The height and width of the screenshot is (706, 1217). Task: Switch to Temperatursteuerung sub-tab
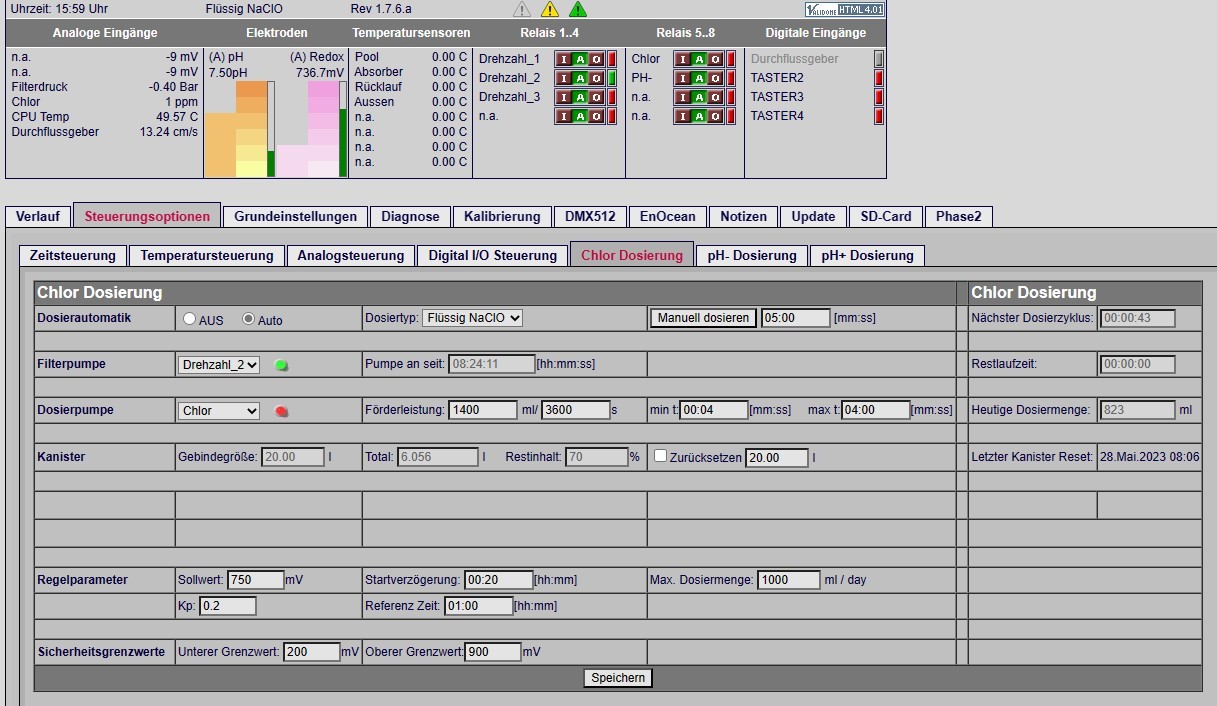(x=207, y=255)
